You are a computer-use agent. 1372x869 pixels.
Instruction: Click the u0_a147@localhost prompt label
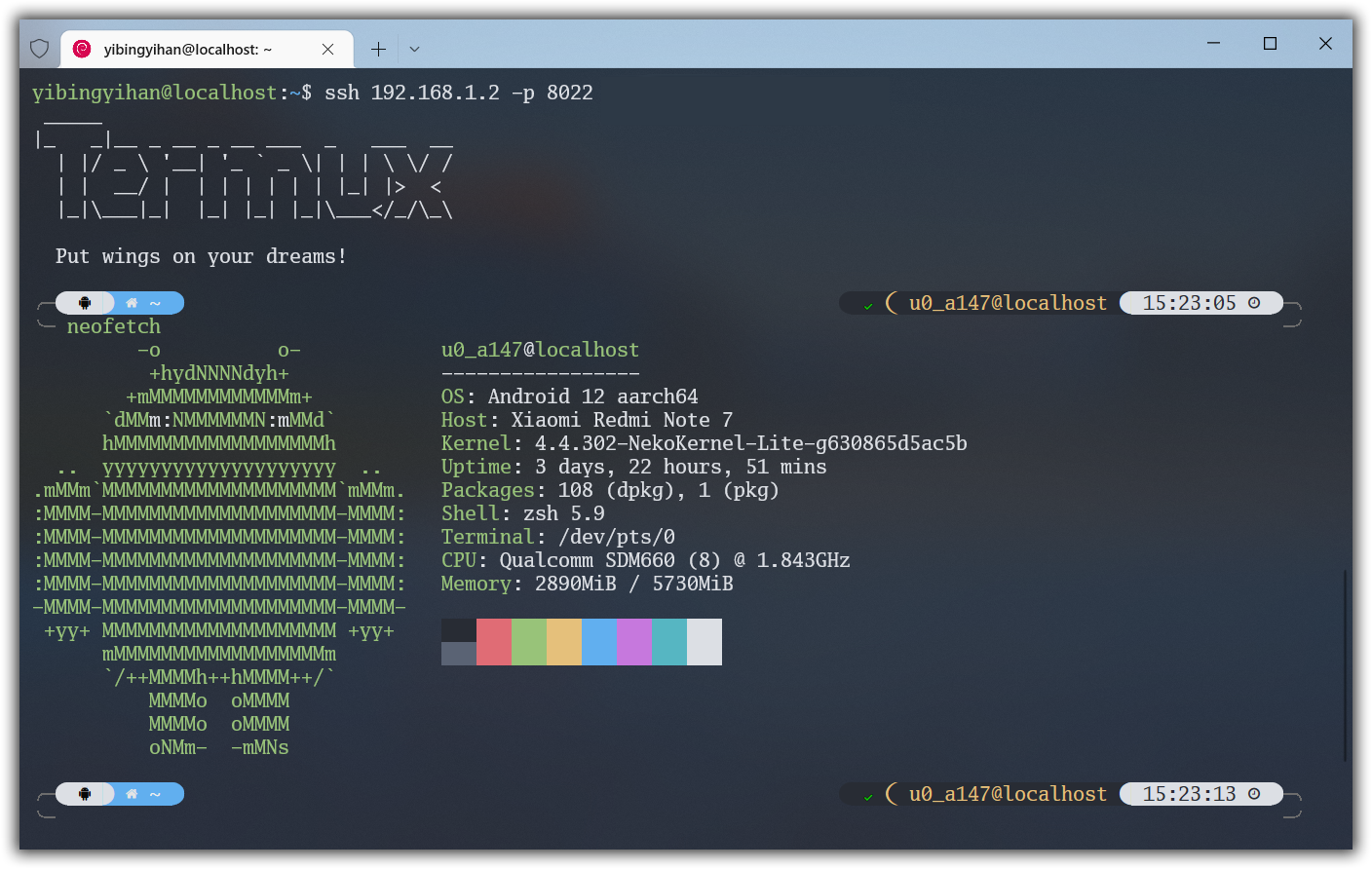click(x=1009, y=302)
